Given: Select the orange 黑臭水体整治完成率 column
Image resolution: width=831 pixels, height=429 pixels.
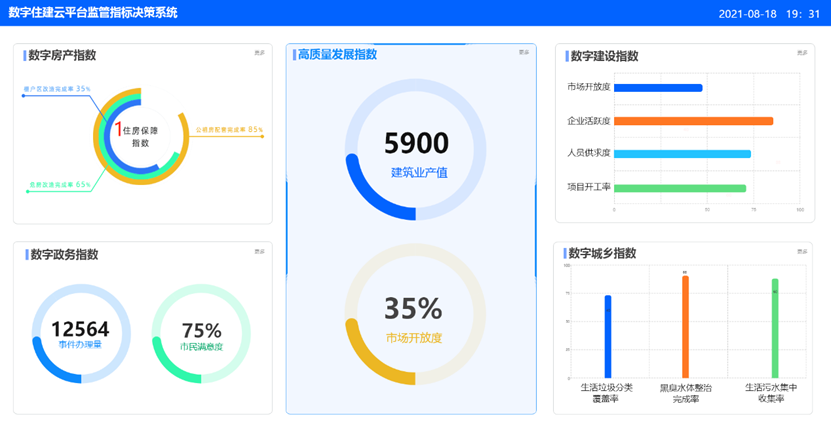Looking at the screenshot, I should 685,326.
